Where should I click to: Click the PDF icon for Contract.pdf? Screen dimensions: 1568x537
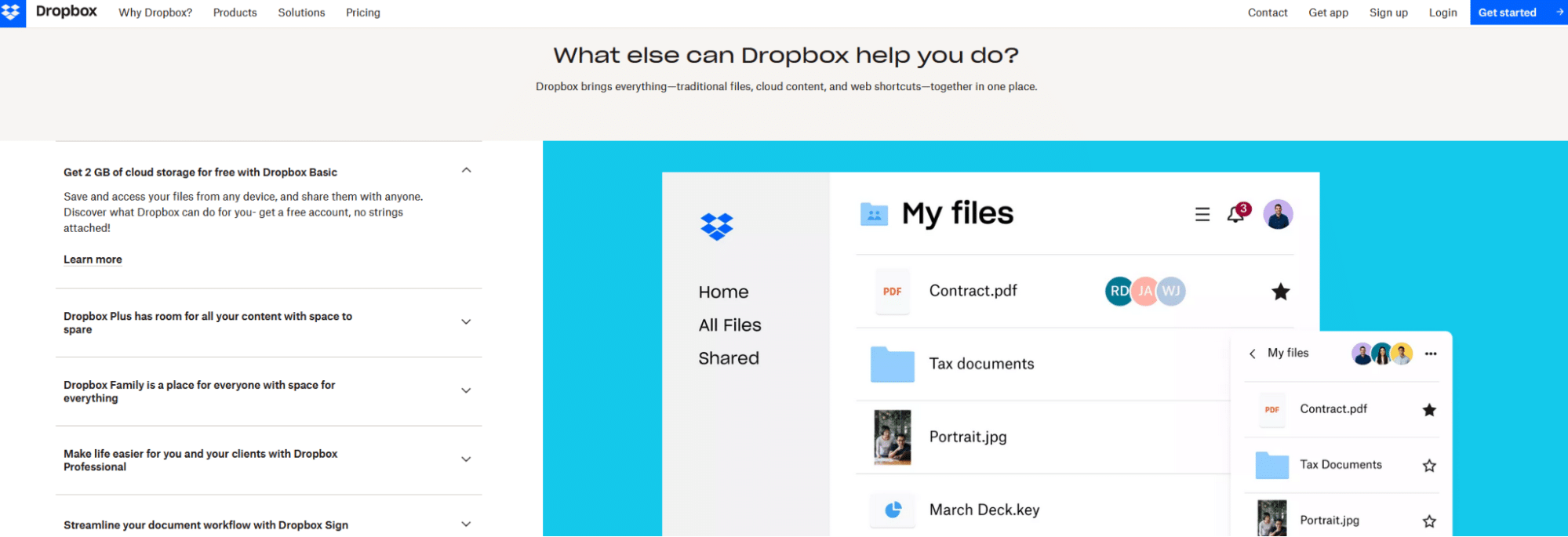click(x=893, y=292)
